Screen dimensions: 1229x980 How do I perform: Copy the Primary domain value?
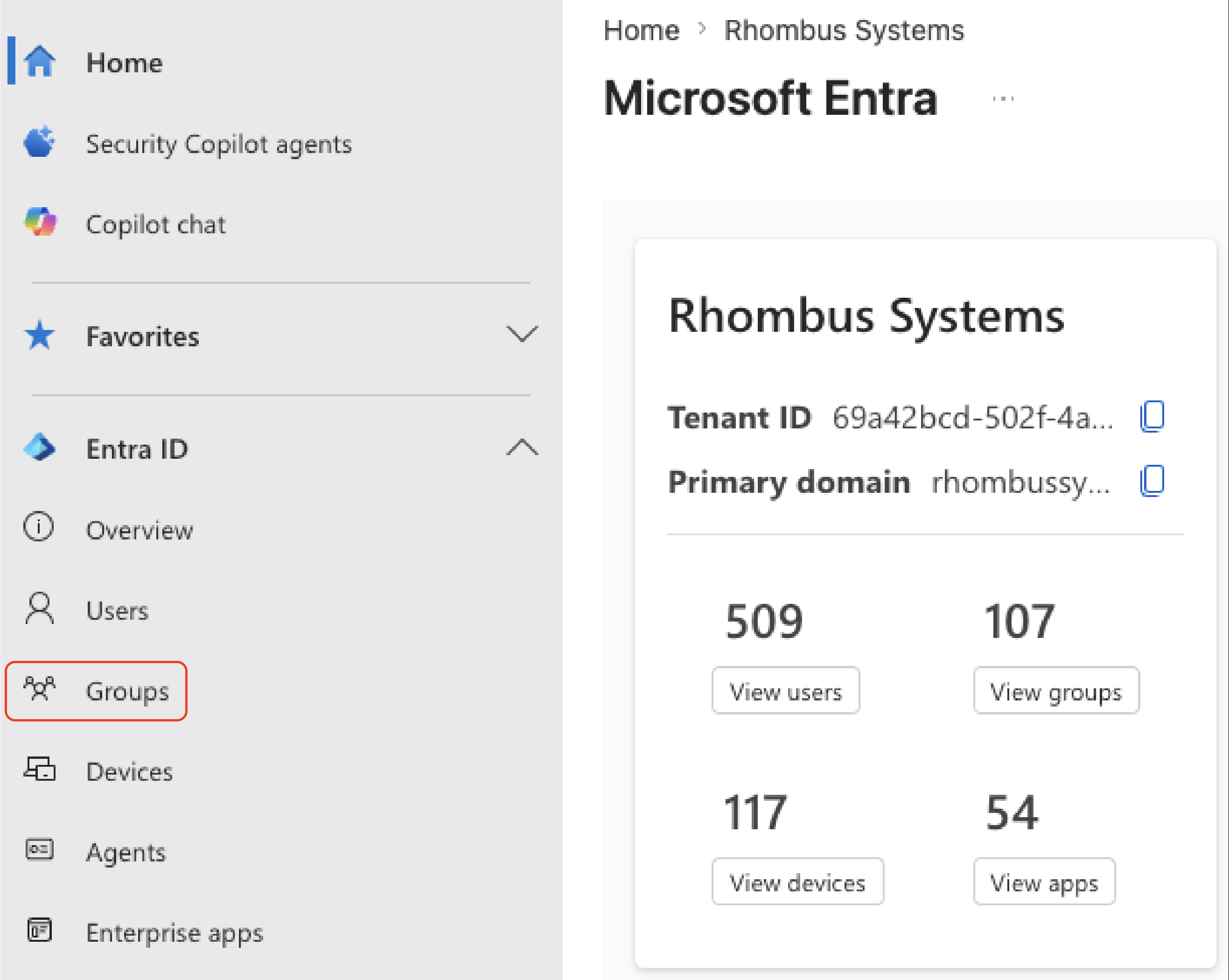pos(1152,481)
